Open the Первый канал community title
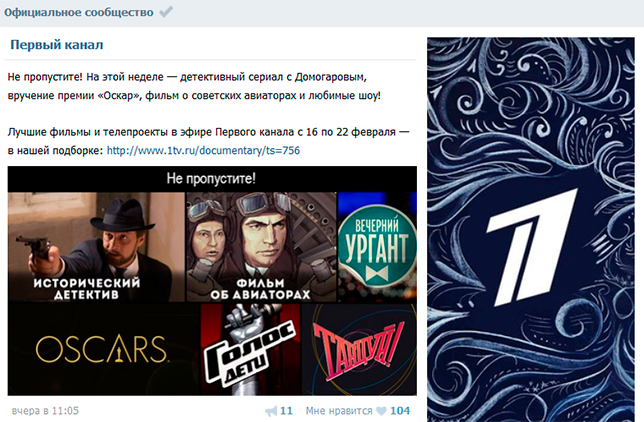 click(57, 44)
